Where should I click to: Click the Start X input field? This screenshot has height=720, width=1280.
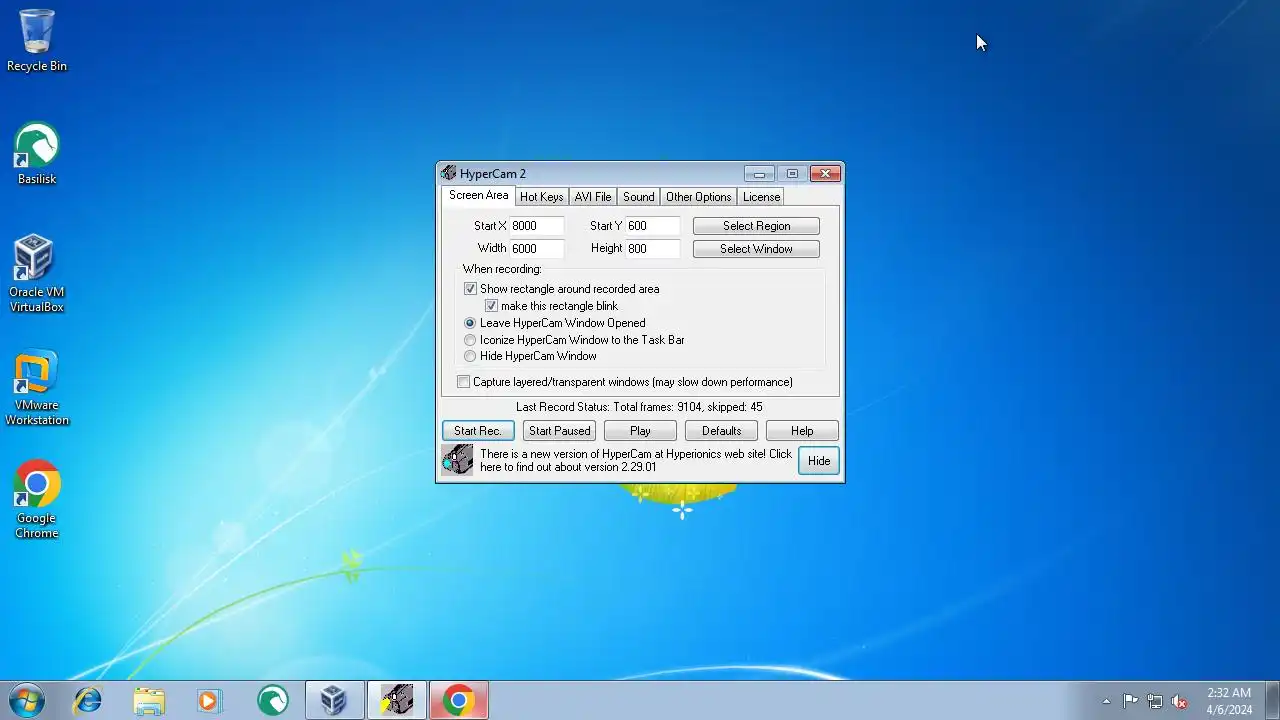537,226
